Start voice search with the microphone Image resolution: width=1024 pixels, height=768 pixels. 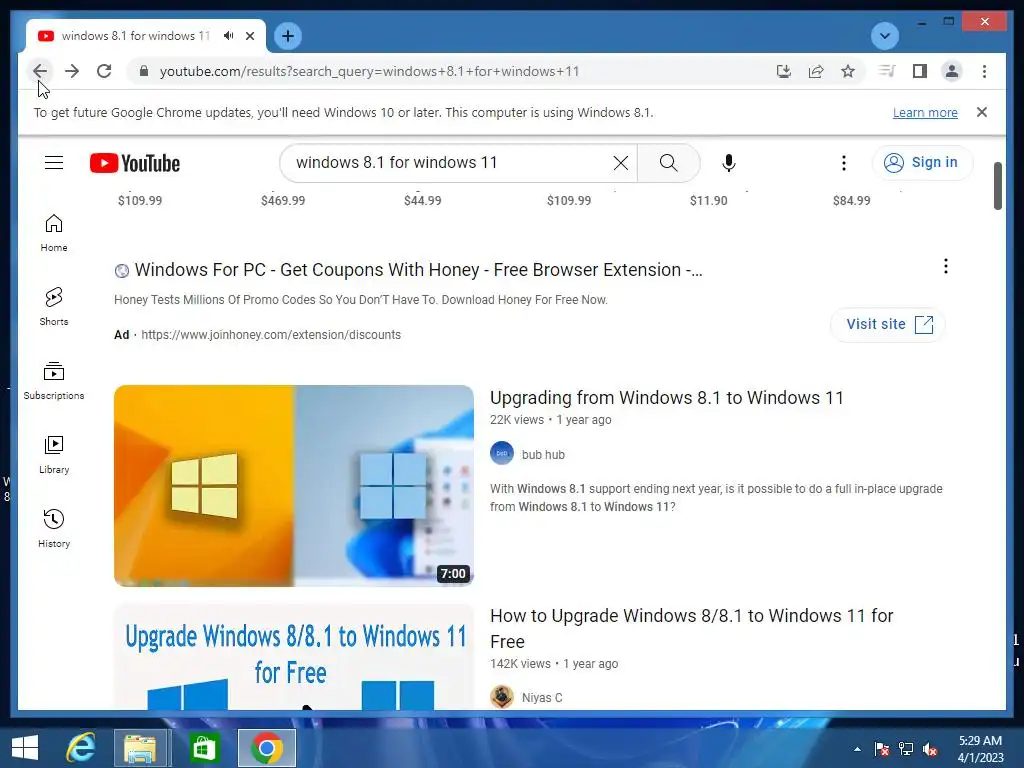click(x=729, y=163)
